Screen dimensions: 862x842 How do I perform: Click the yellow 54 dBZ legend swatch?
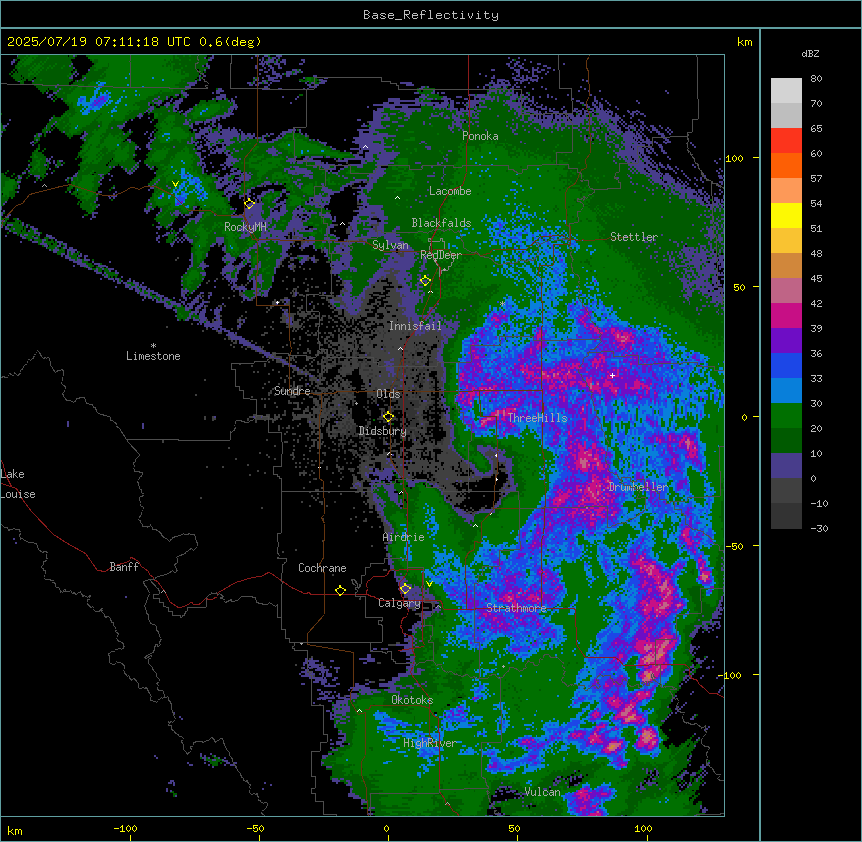(786, 216)
